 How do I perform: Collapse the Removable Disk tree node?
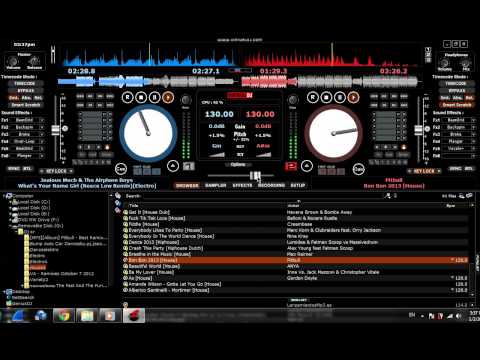click(x=10, y=226)
